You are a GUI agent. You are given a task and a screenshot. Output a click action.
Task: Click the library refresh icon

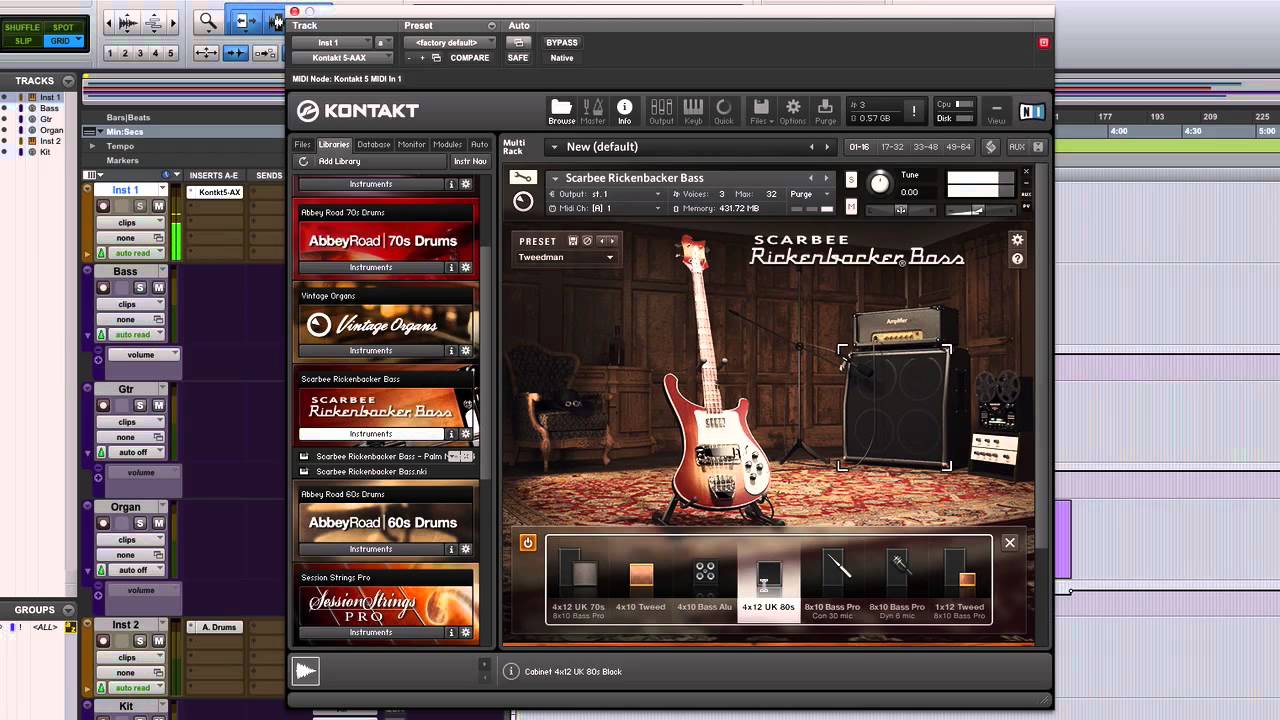point(303,161)
